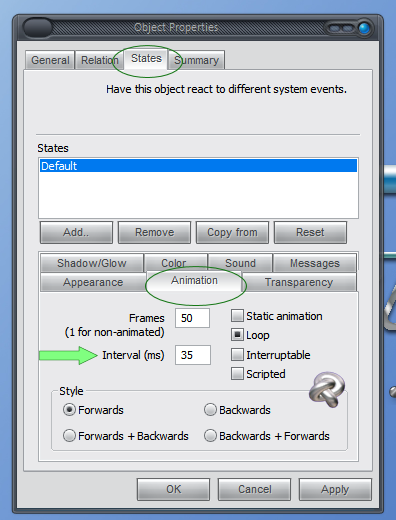This screenshot has height=520, width=396.
Task: Select the Backwards style radio button
Action: pos(210,410)
